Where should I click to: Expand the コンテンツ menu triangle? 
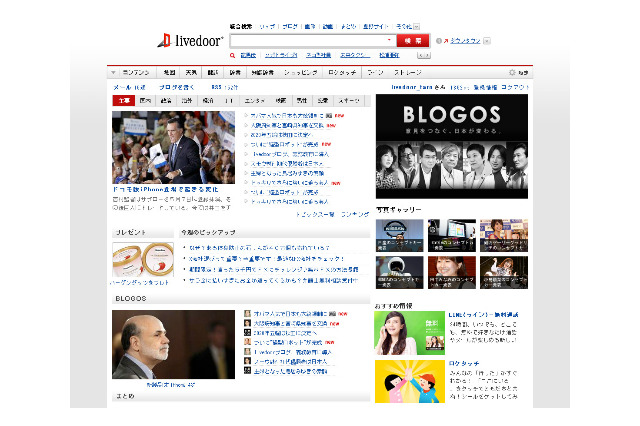(113, 73)
